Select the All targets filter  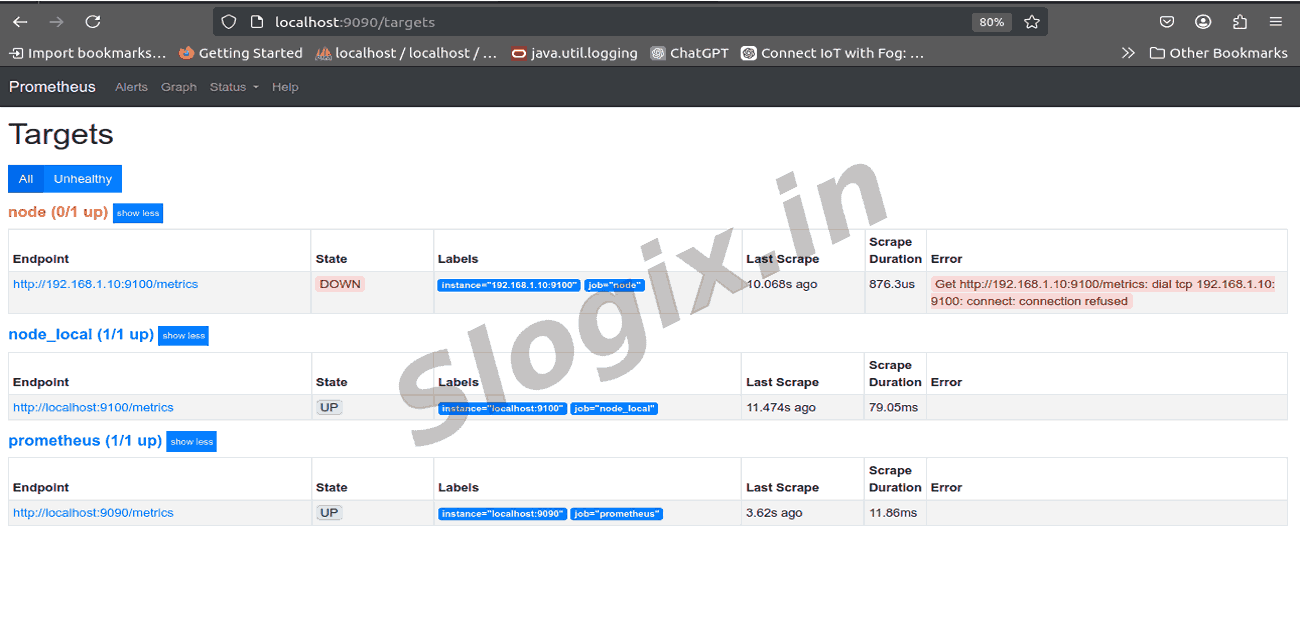point(26,179)
